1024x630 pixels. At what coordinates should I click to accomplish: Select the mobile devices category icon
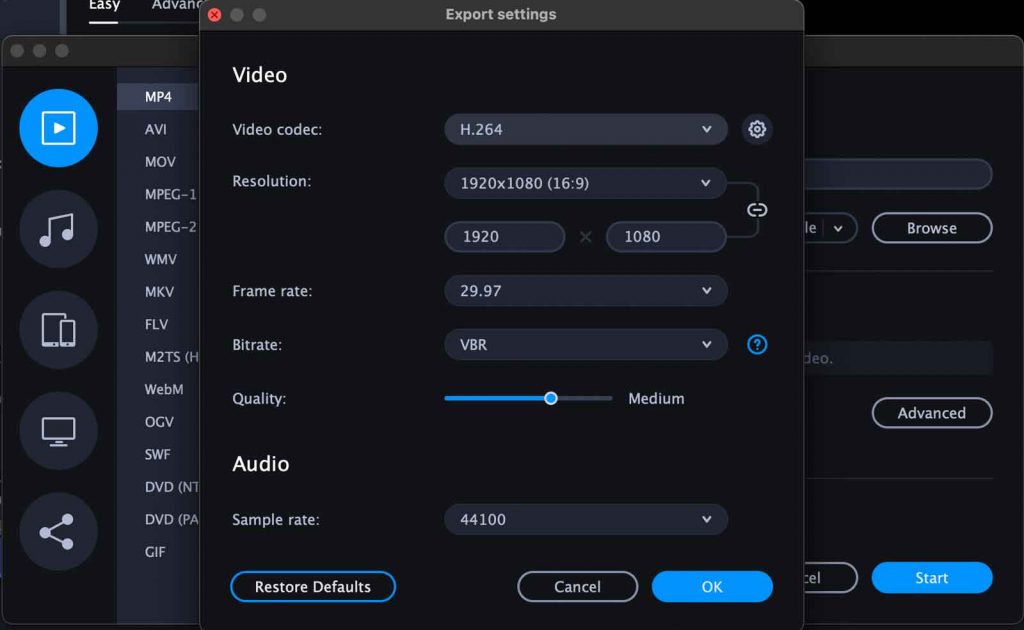[57, 330]
